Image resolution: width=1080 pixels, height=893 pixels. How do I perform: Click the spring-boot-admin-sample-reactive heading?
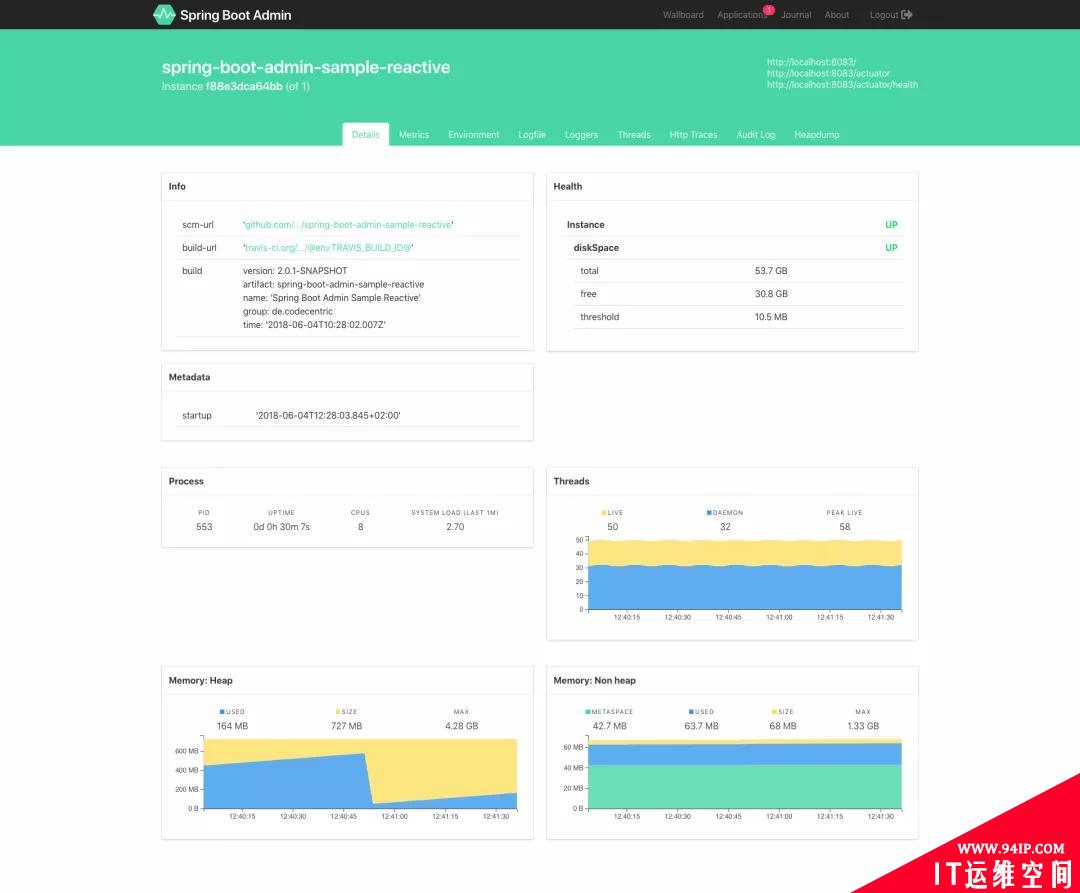[306, 67]
